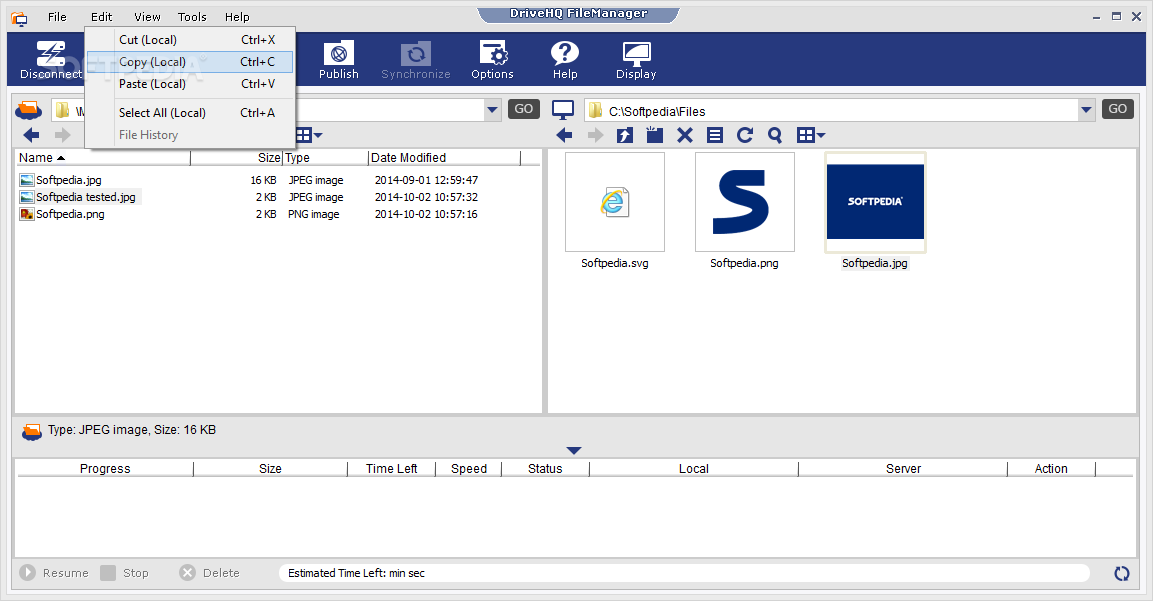This screenshot has height=601, width=1153.
Task: Sort remote files by Type column
Action: (x=326, y=157)
